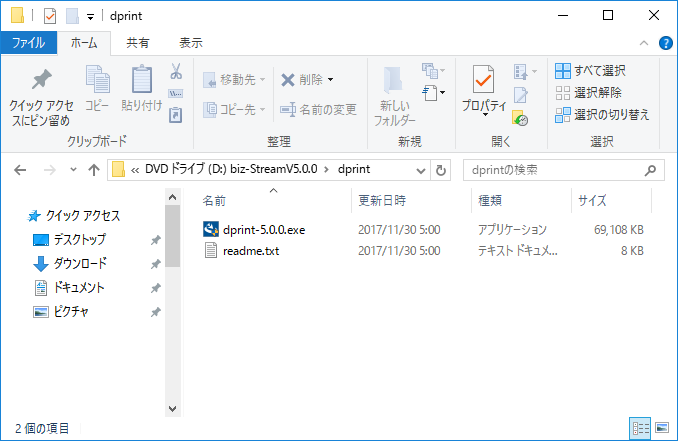Open the recent locations dropdown arrow
Image resolution: width=678 pixels, height=441 pixels.
click(74, 169)
